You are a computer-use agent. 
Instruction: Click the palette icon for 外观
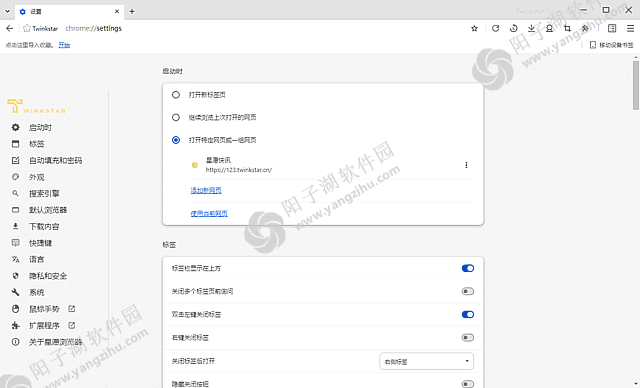(x=16, y=177)
